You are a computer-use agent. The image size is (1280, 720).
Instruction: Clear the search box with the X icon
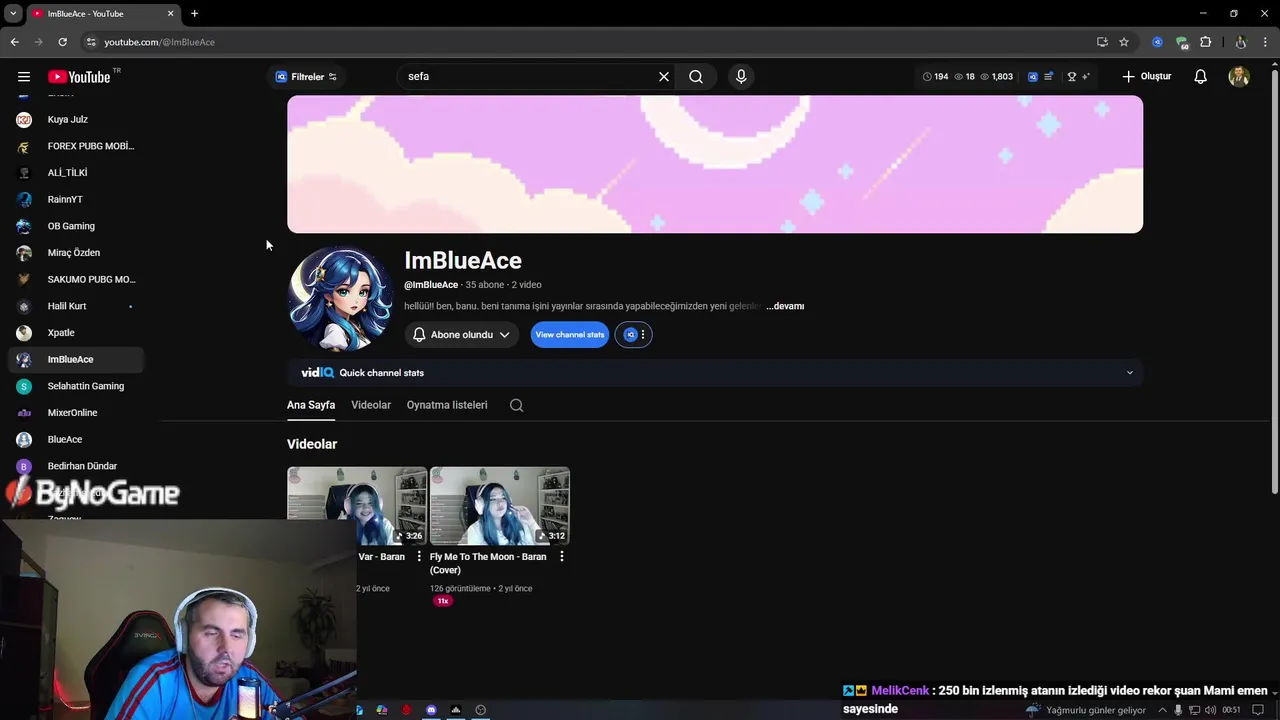pos(663,77)
